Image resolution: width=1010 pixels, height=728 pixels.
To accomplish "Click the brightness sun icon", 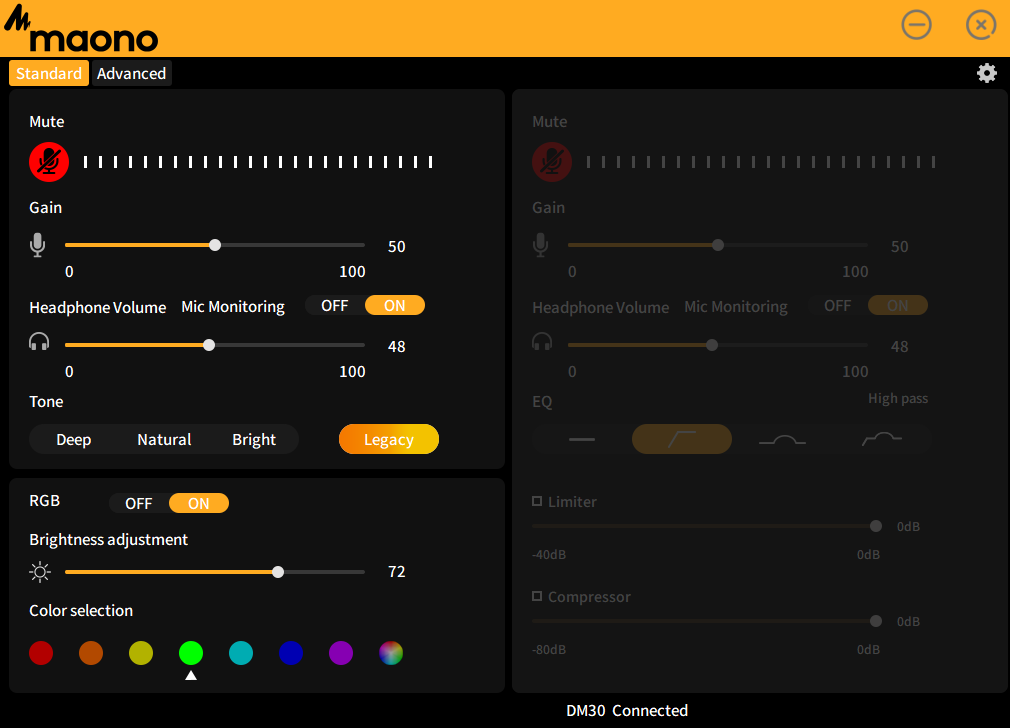I will 40,571.
